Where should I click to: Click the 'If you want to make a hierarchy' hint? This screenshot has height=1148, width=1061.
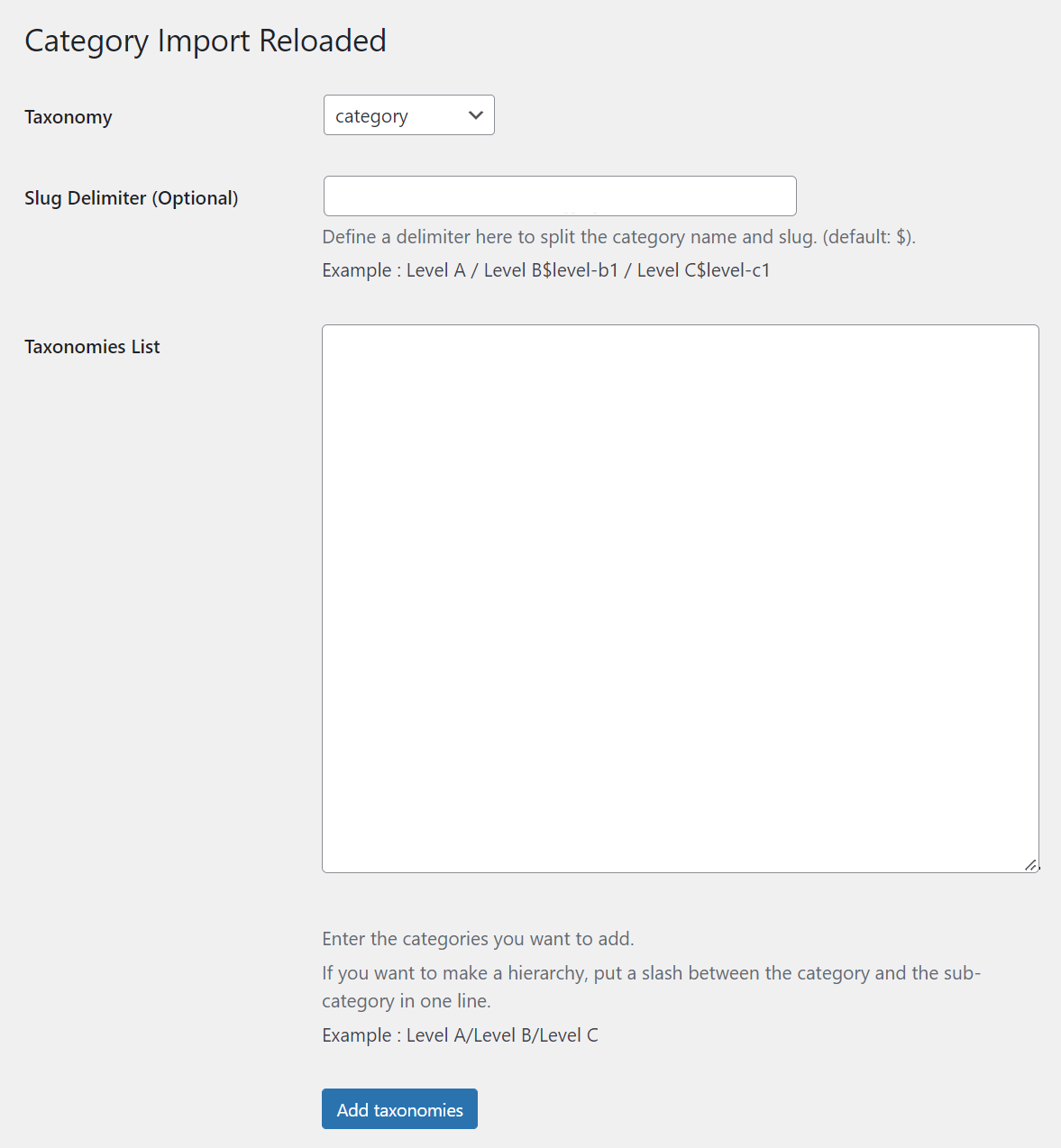651,973
